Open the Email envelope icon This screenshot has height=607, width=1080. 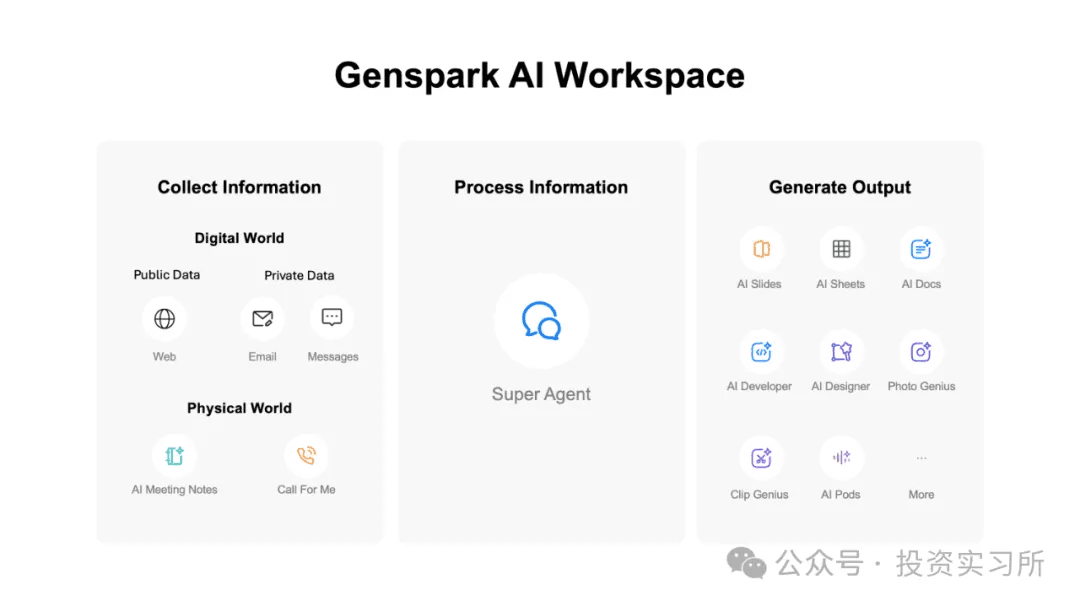click(262, 319)
